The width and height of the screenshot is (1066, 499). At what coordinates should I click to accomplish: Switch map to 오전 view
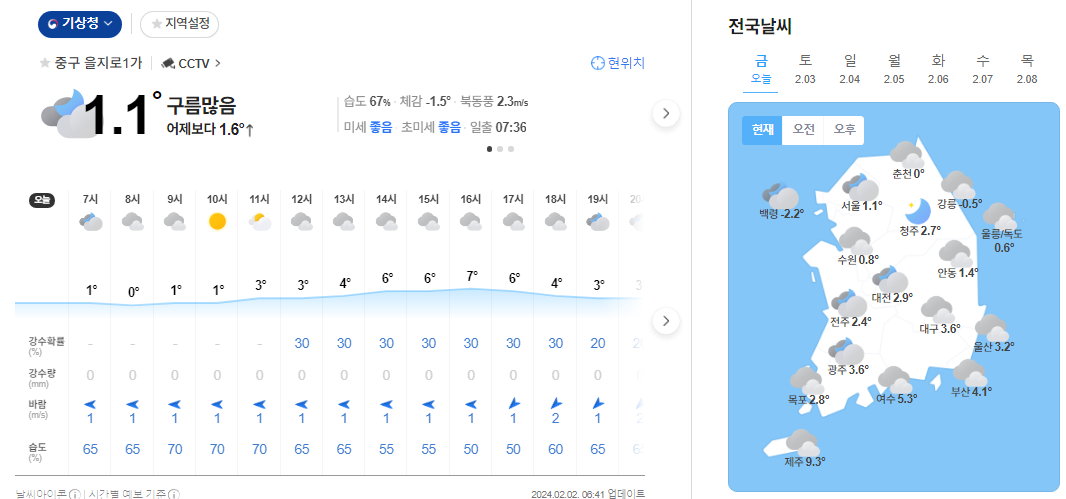click(804, 131)
